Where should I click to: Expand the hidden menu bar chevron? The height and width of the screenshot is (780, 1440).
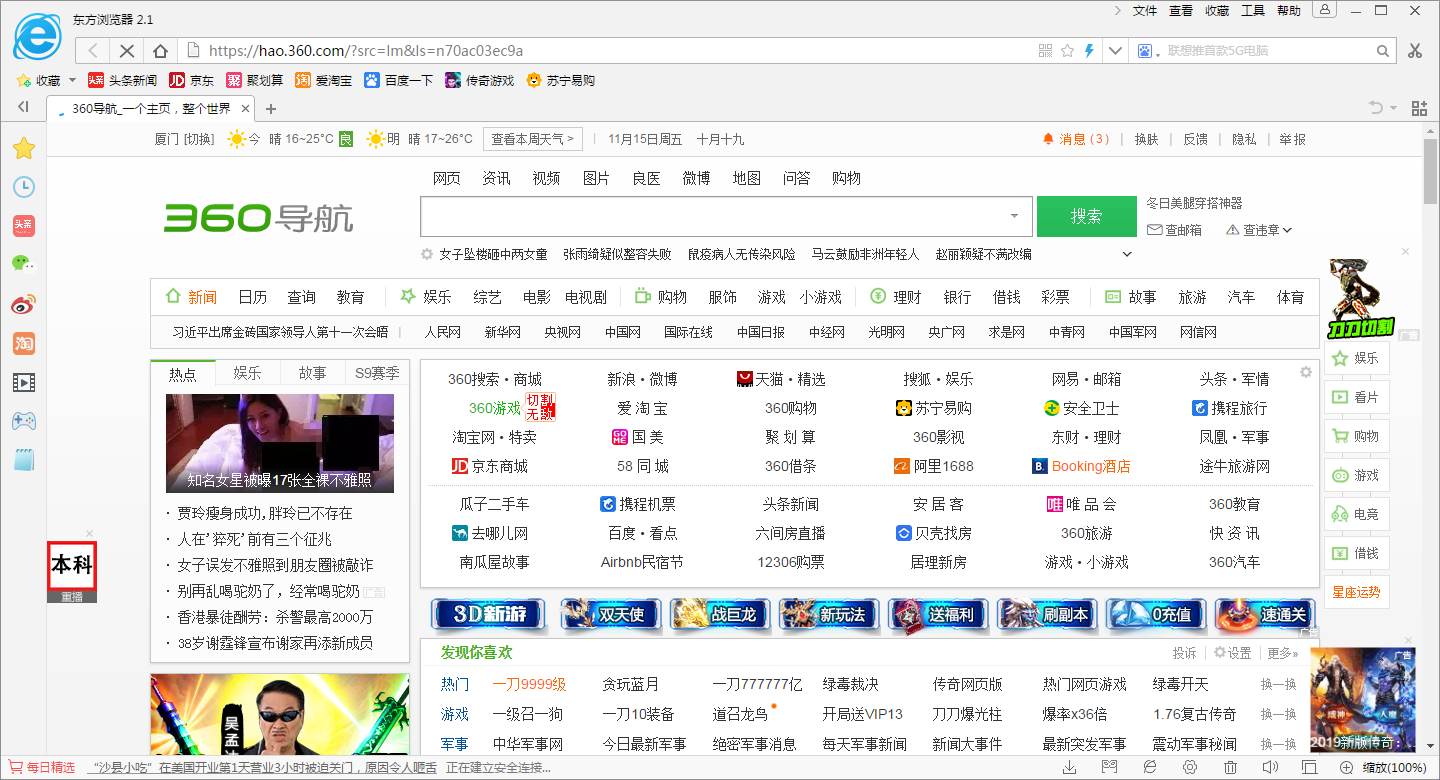1118,10
